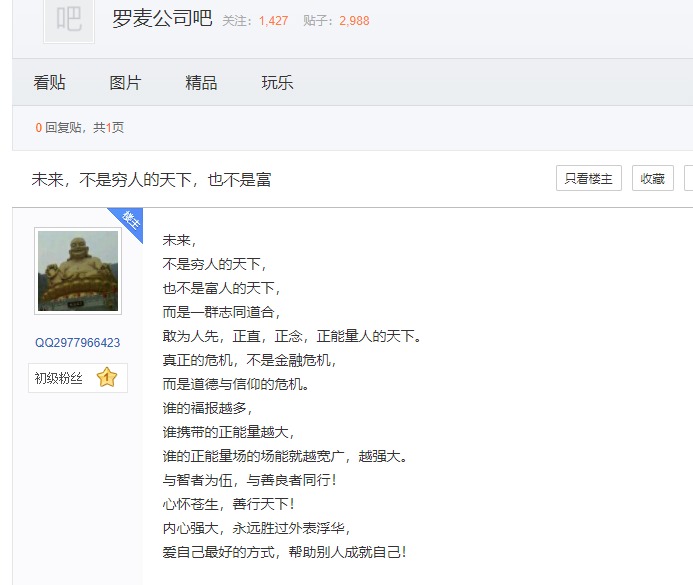Open the 精品 tab
The image size is (693, 585).
202,83
